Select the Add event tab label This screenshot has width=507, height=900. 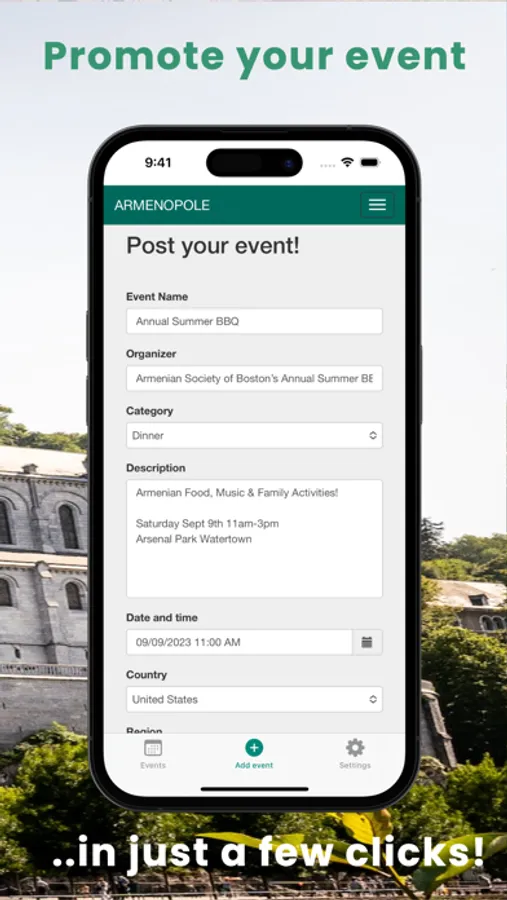(254, 765)
